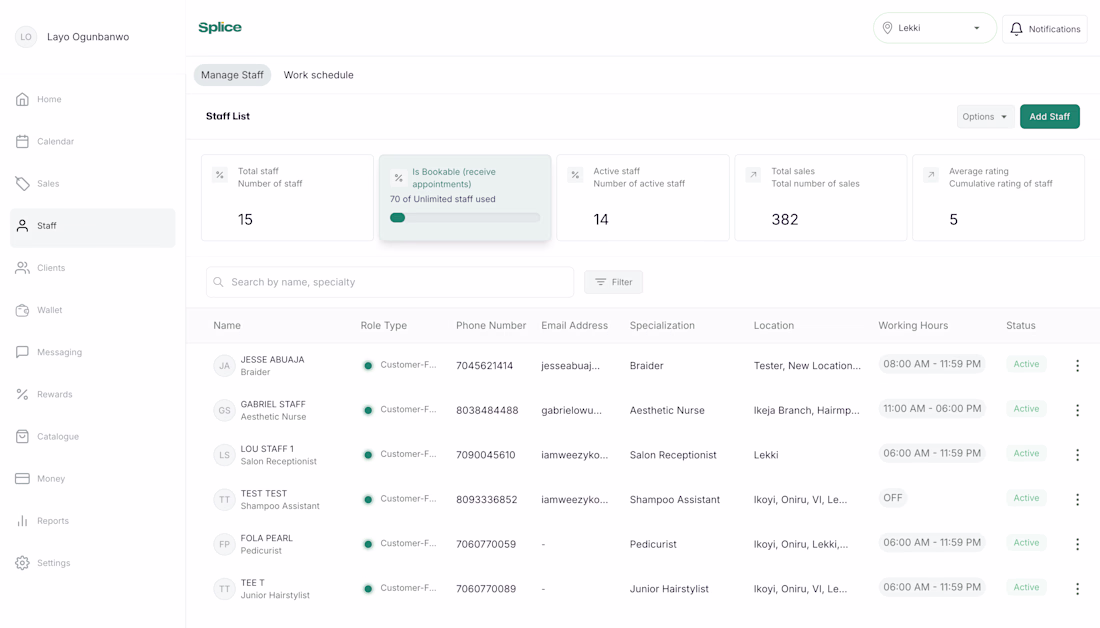Click the Active status badge for Gabriel Staff
The width and height of the screenshot is (1100, 628).
pyautogui.click(x=1026, y=409)
